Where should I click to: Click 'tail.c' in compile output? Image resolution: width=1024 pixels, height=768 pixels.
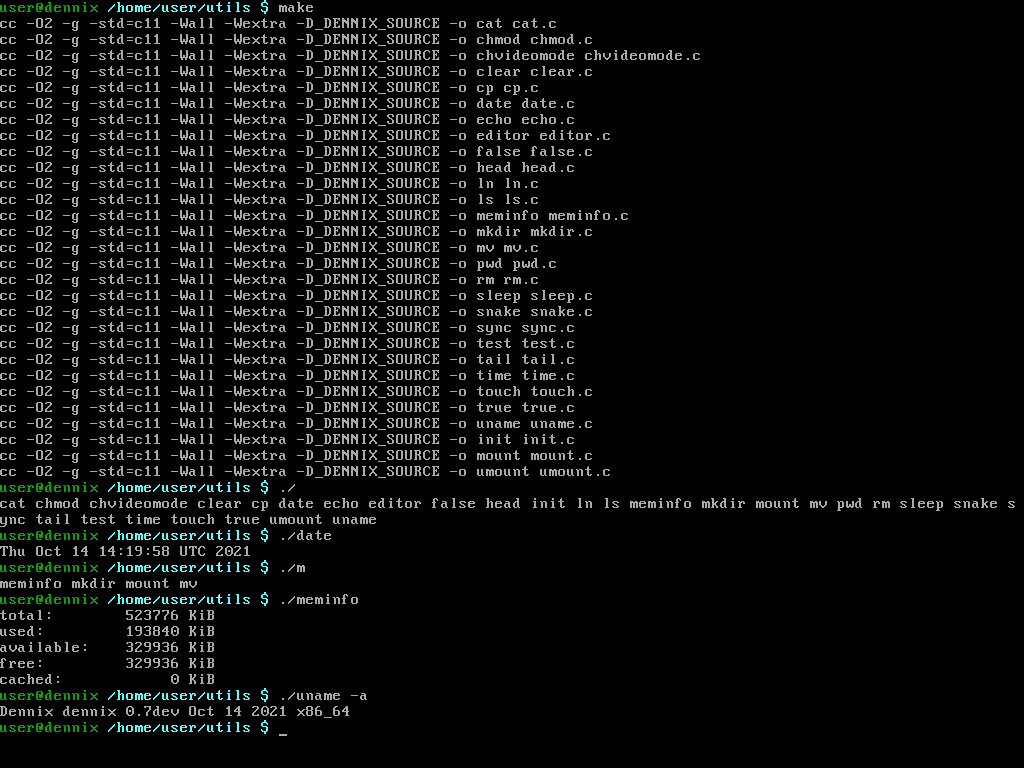(x=548, y=360)
